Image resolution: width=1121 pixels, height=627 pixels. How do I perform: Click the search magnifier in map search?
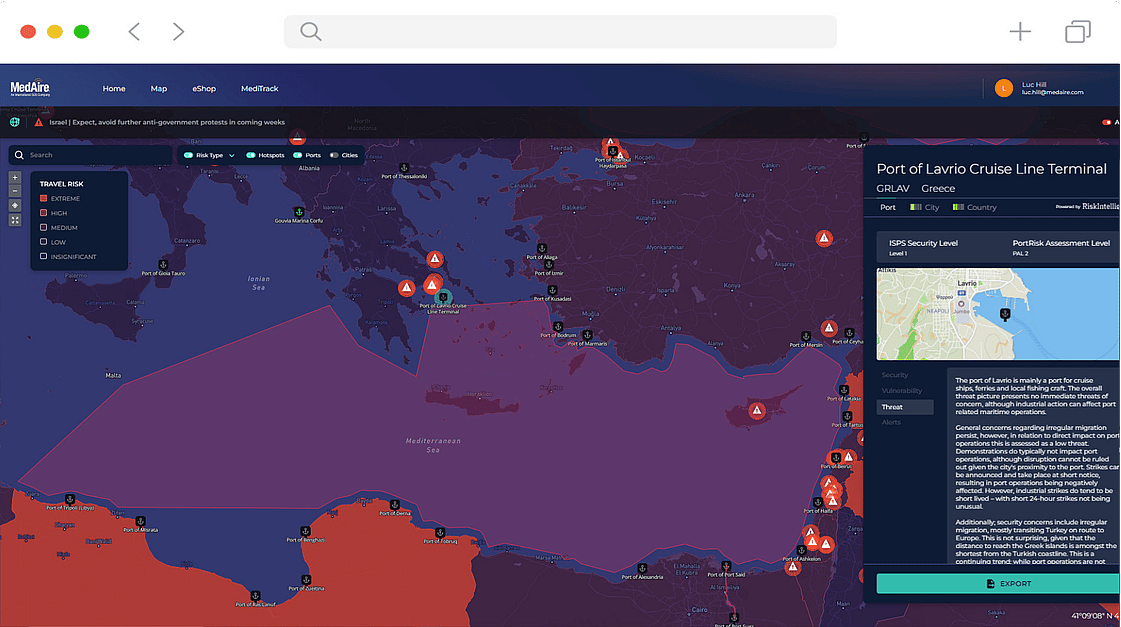click(19, 155)
